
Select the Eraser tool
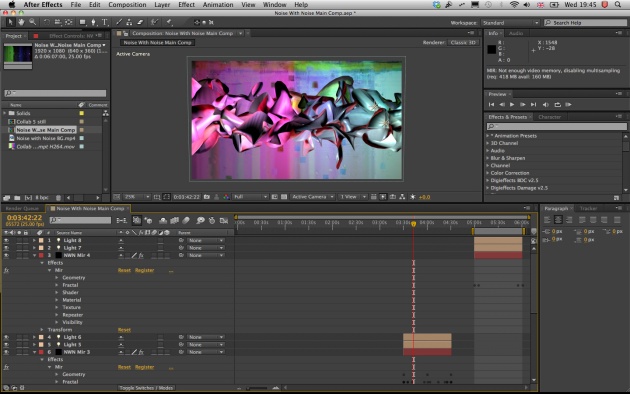click(140, 22)
